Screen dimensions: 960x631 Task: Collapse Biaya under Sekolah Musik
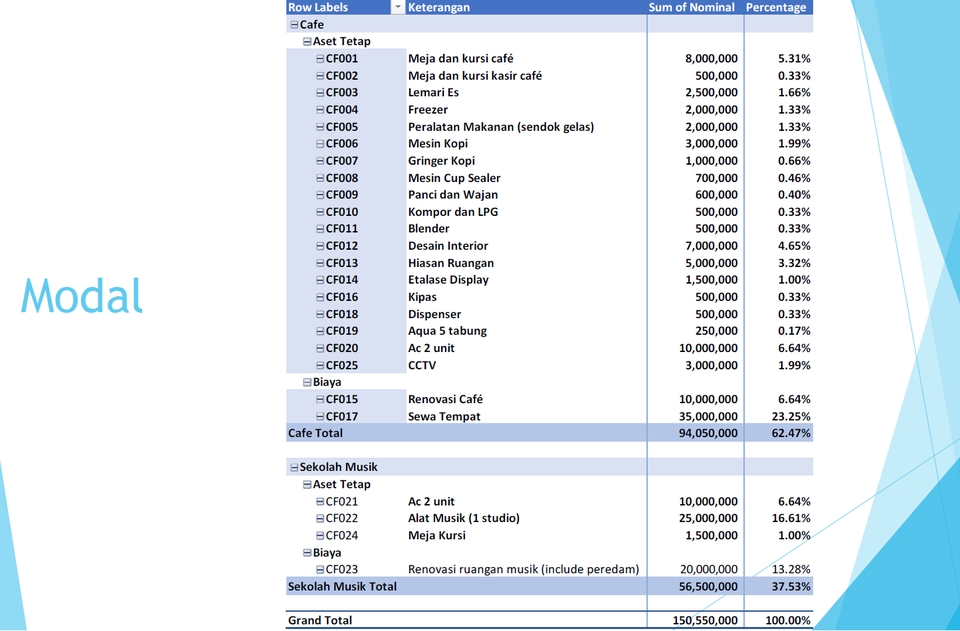307,553
